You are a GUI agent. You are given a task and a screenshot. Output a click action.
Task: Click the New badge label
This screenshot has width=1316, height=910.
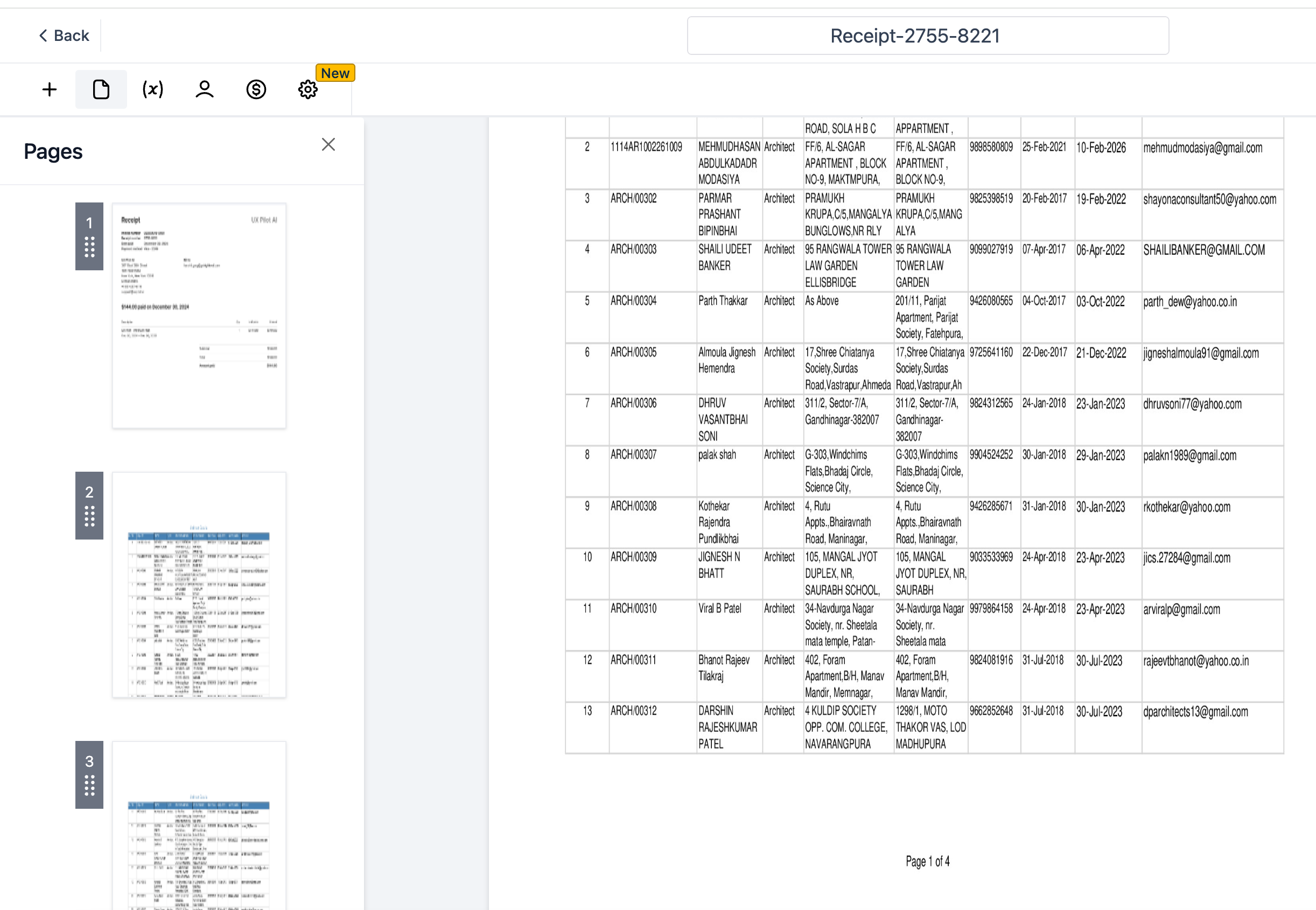[x=335, y=73]
